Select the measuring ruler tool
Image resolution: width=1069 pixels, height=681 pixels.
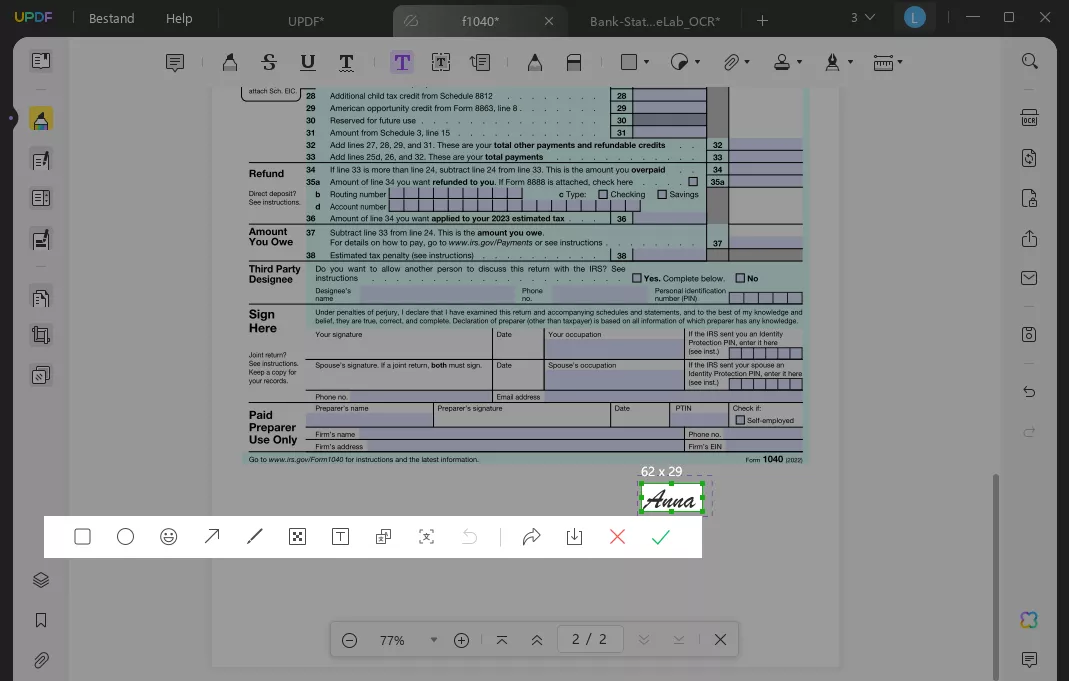(884, 63)
